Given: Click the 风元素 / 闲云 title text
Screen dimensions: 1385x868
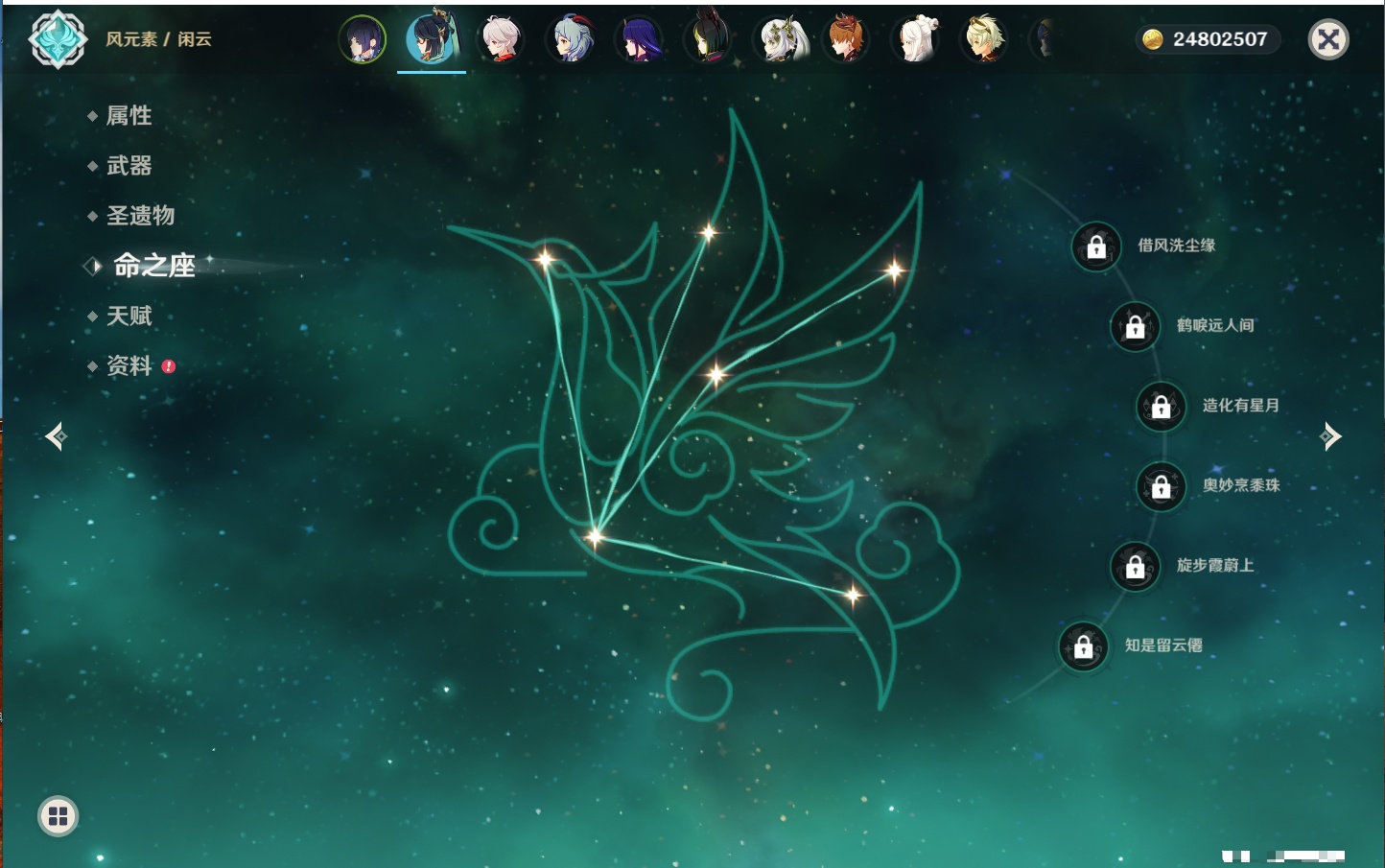Looking at the screenshot, I should pyautogui.click(x=158, y=39).
